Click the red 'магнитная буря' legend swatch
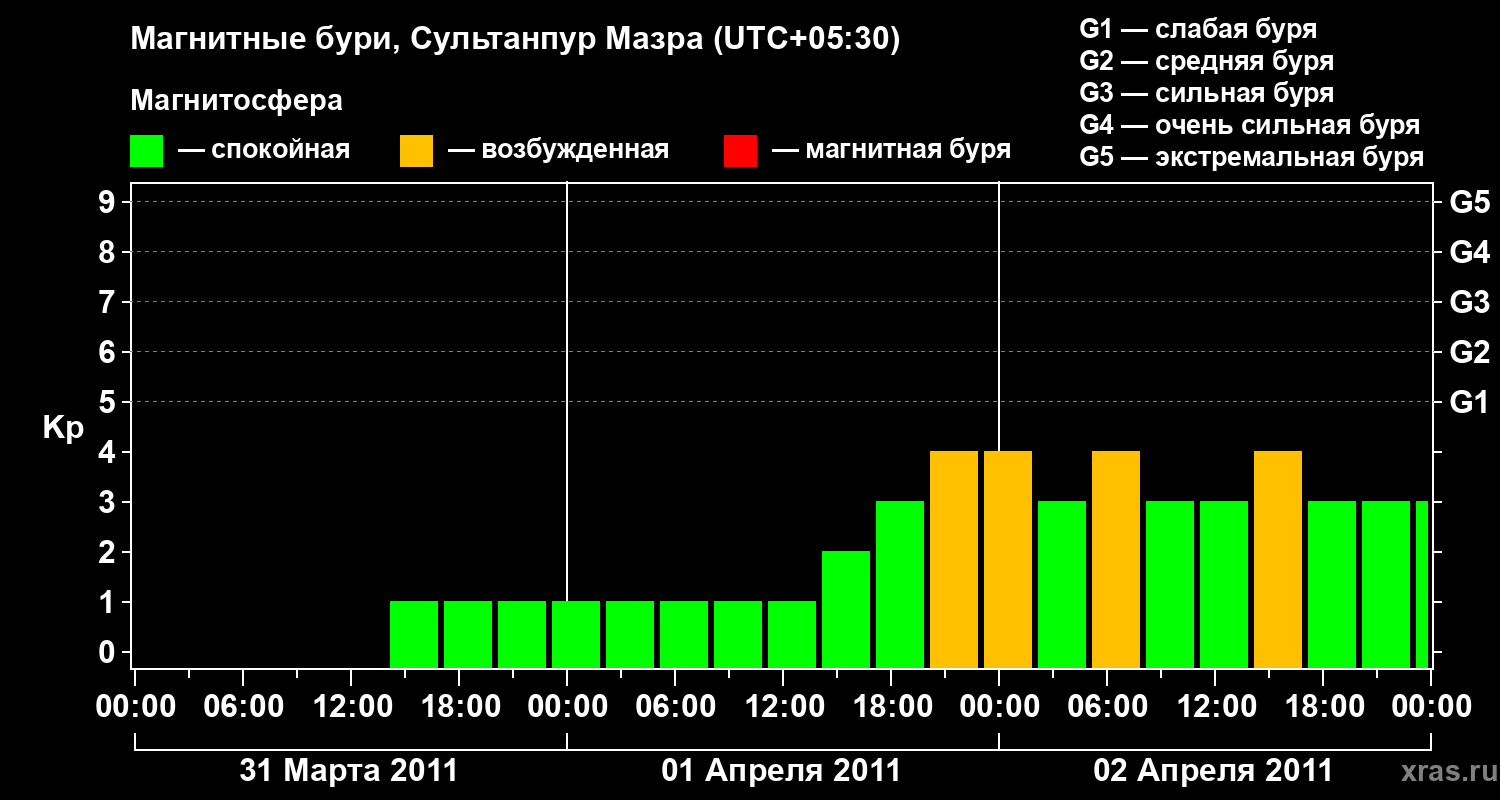Image resolution: width=1500 pixels, height=800 pixels. (740, 151)
